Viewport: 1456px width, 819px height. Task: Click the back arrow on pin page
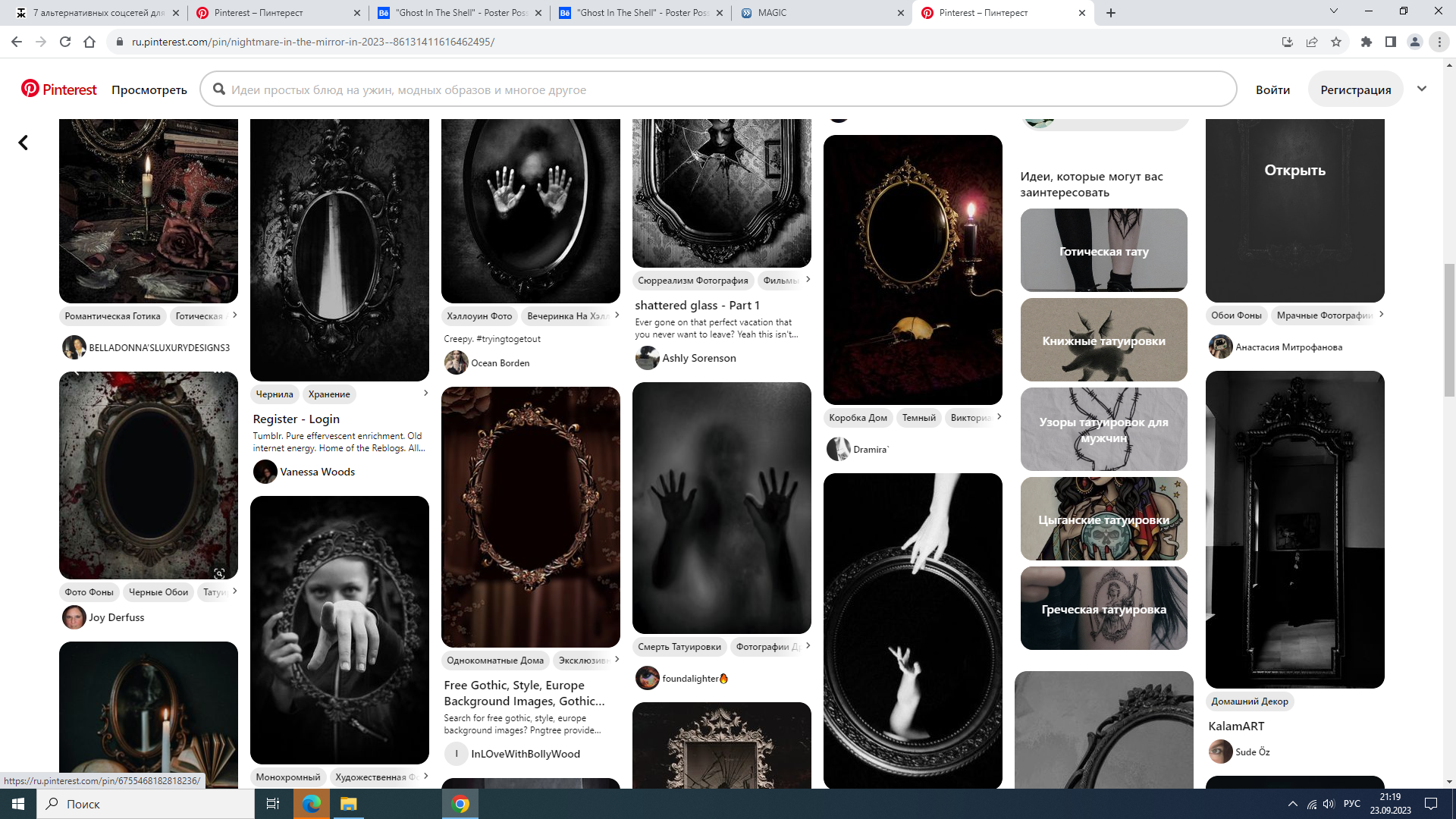24,143
